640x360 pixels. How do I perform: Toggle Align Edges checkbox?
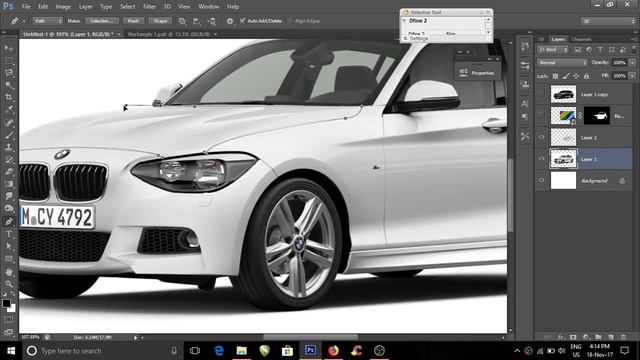click(x=290, y=21)
